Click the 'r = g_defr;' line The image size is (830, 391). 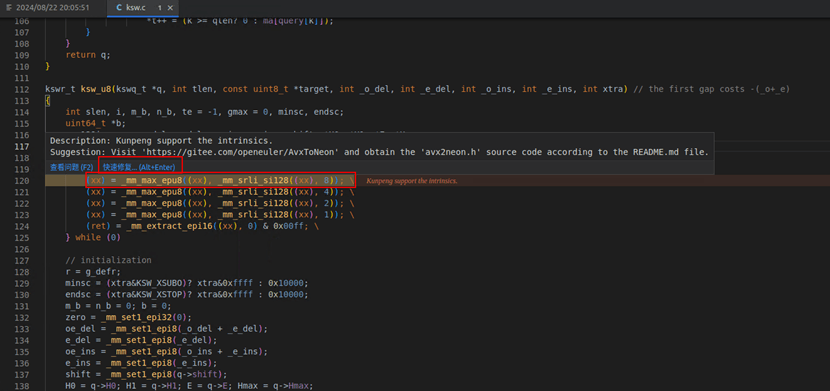[x=93, y=271]
